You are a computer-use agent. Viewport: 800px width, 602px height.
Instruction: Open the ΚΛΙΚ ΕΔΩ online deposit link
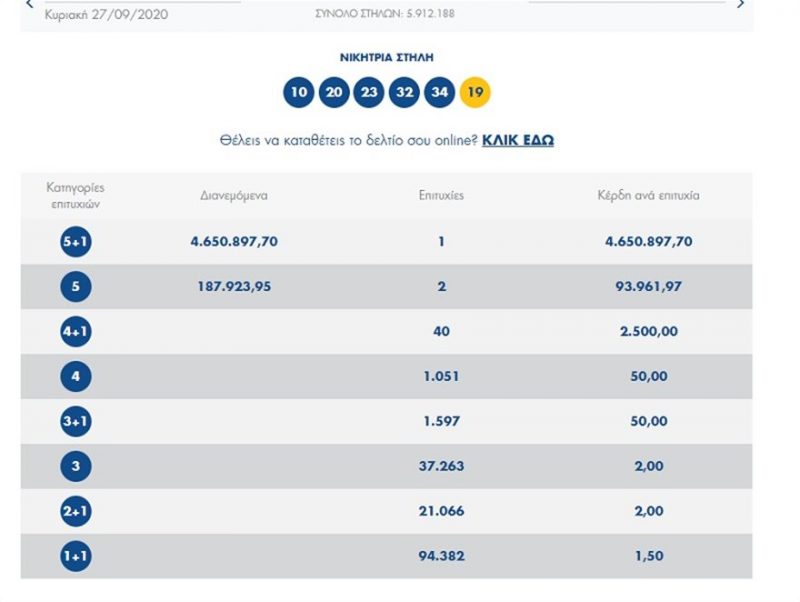tap(518, 141)
